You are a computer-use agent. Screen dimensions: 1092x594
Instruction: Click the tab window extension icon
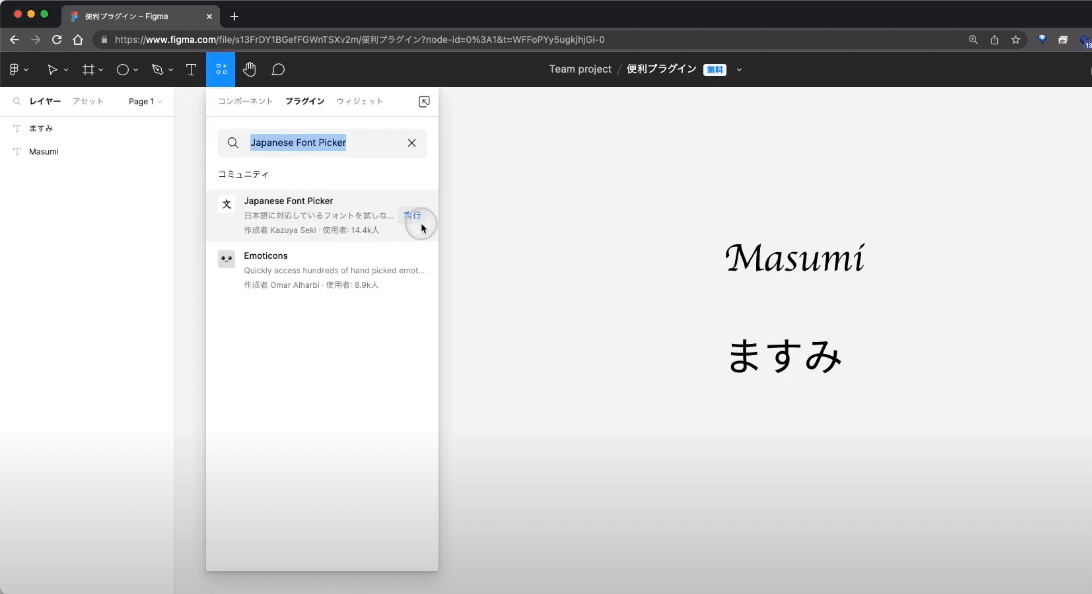tap(1063, 40)
